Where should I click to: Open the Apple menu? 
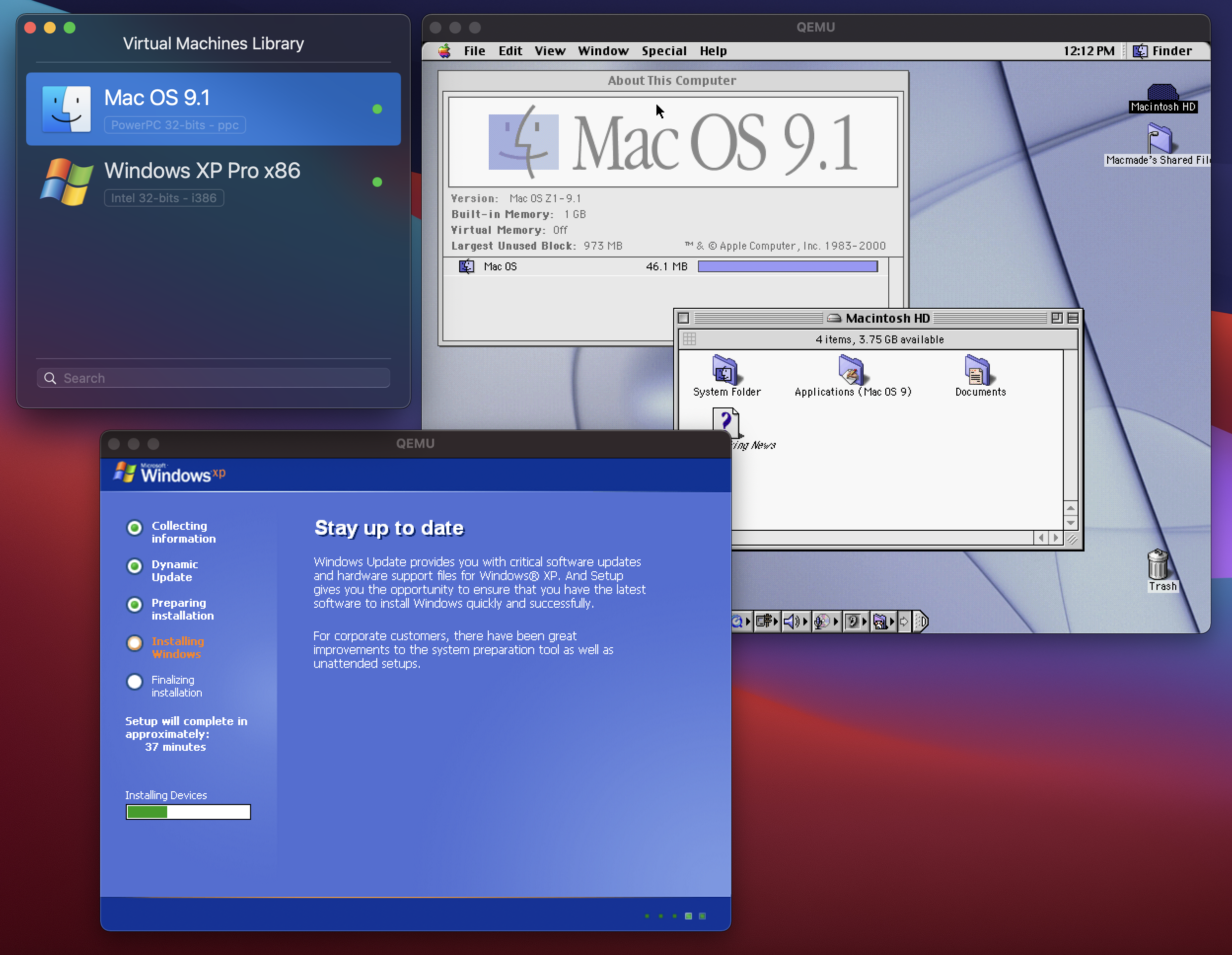[x=444, y=51]
